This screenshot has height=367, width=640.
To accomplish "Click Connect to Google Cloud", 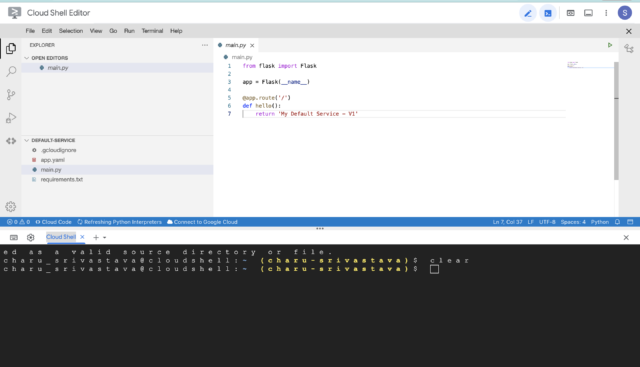I will pyautogui.click(x=202, y=222).
